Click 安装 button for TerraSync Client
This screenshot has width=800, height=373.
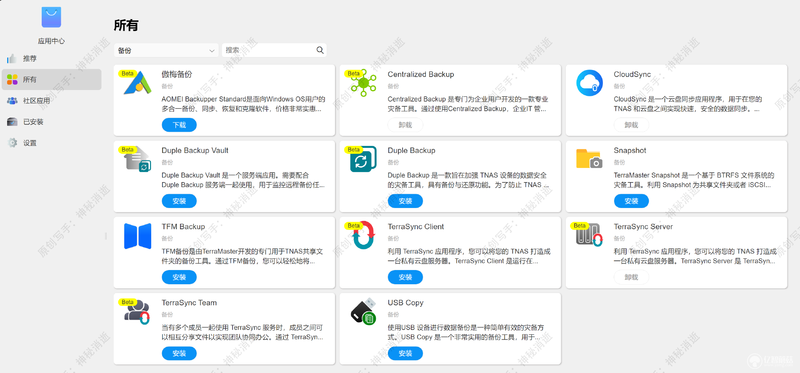tap(405, 277)
